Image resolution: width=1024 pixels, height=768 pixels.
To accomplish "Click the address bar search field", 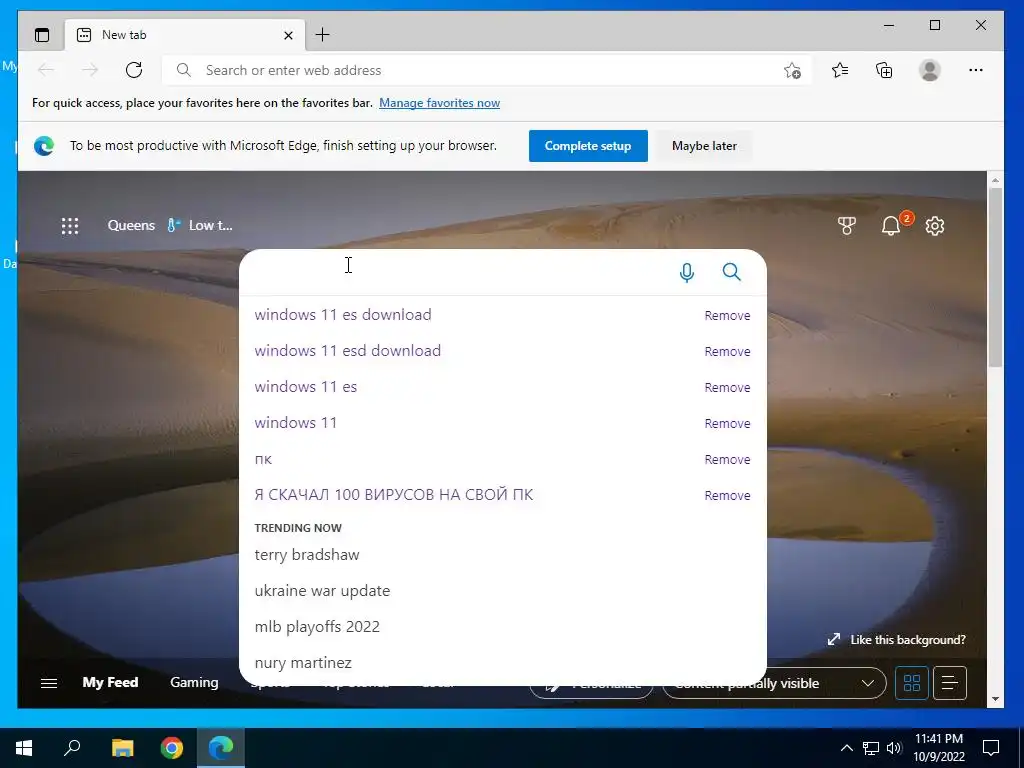I will point(487,70).
